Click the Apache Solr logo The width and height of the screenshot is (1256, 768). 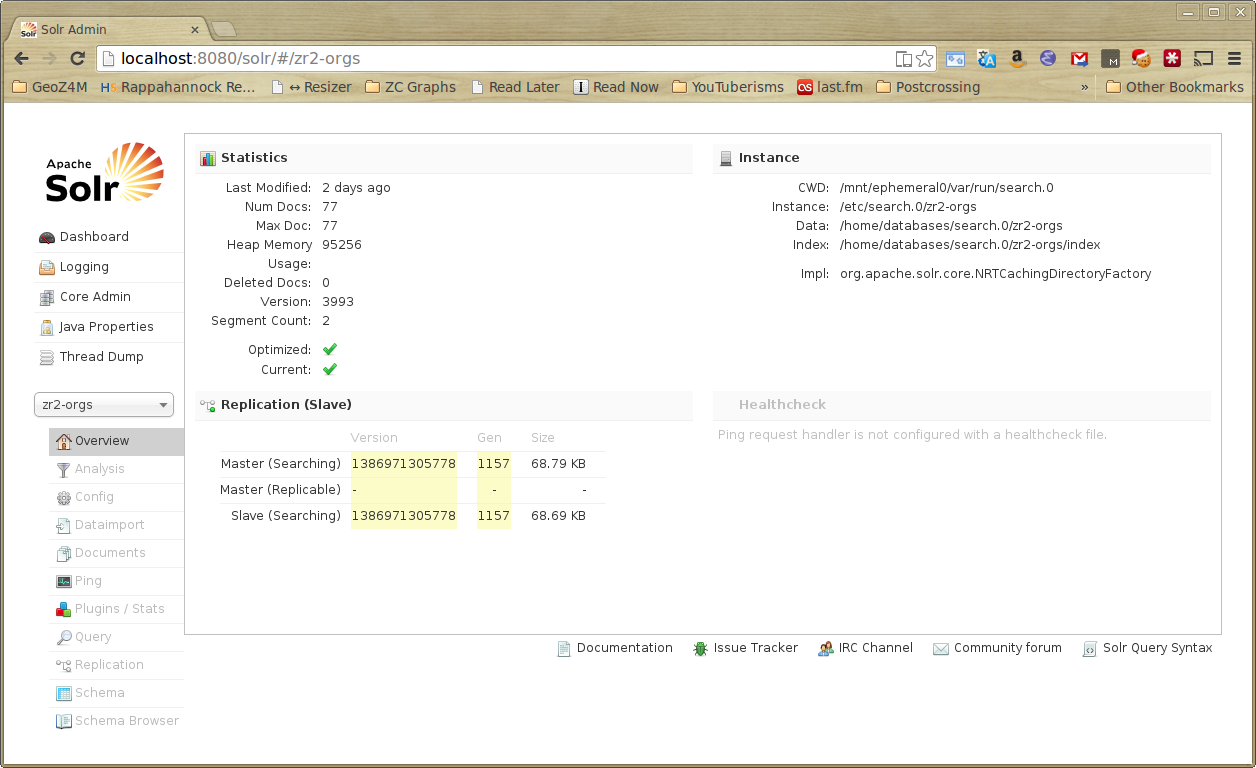pos(105,173)
